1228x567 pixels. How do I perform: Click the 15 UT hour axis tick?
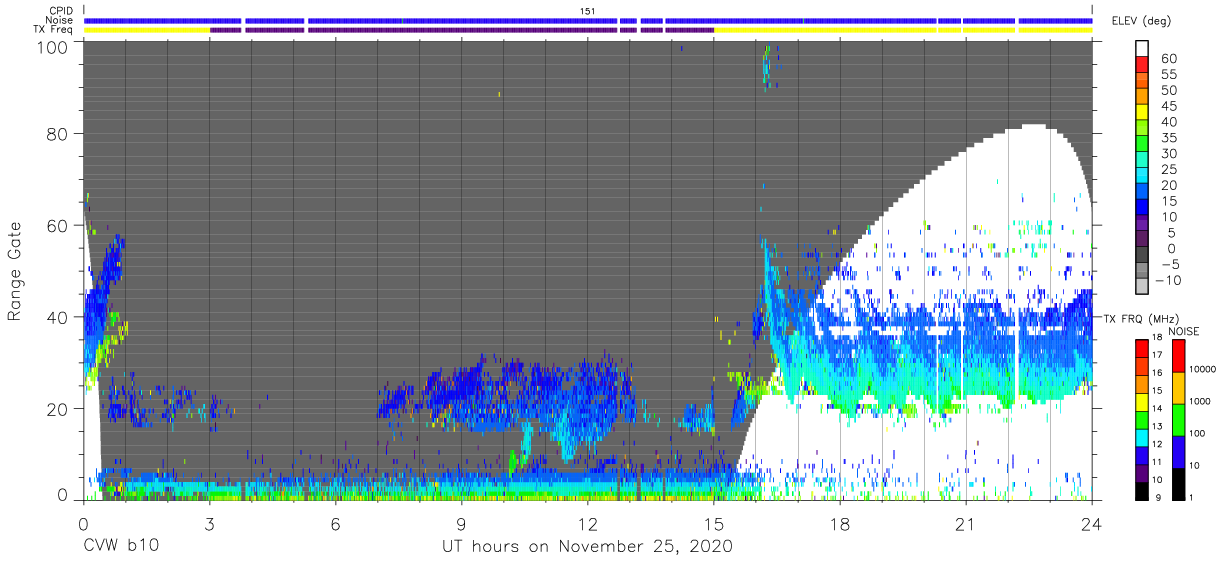tap(714, 524)
